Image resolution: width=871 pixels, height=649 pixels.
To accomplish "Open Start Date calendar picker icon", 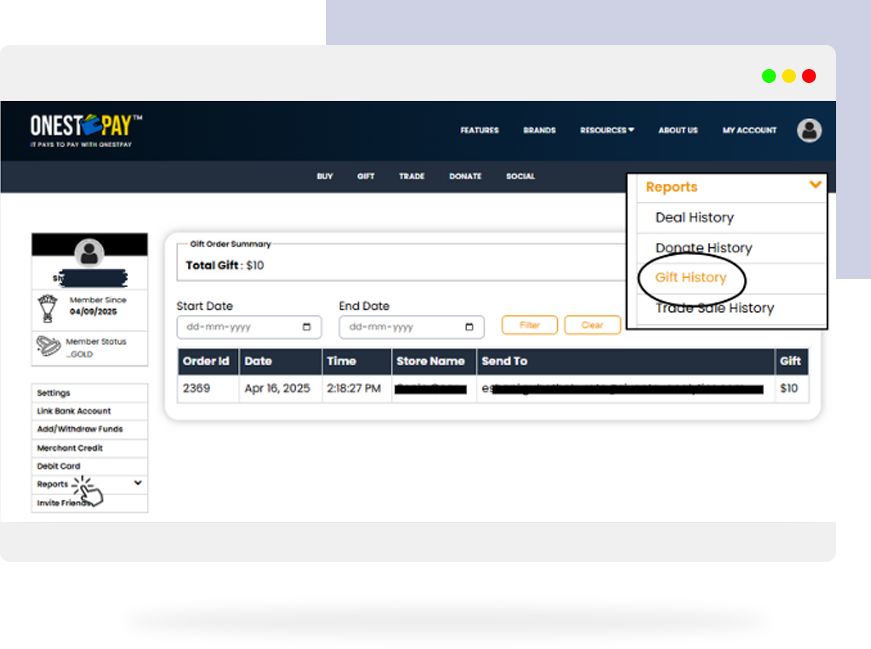I will click(x=307, y=327).
